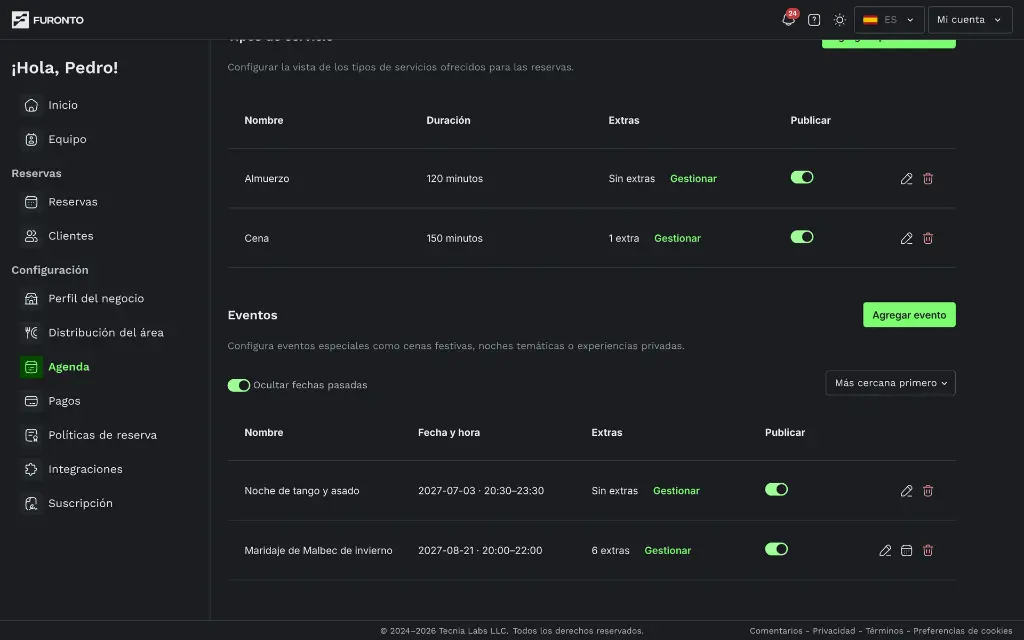This screenshot has width=1024, height=640.
Task: Click '2027-07-03 · 20:30–23:30' date cell
Action: point(481,490)
